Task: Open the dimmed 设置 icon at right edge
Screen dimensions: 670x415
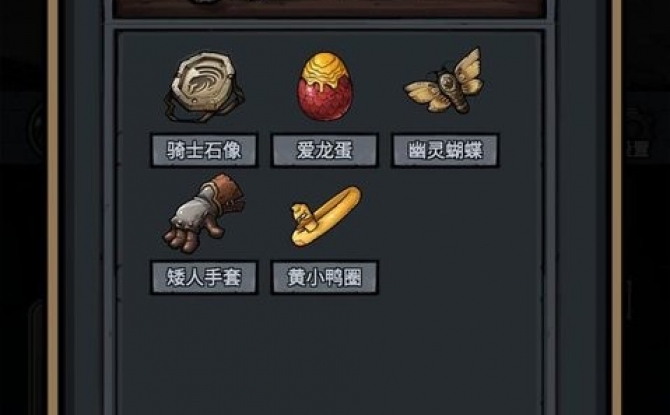Action: (638, 130)
